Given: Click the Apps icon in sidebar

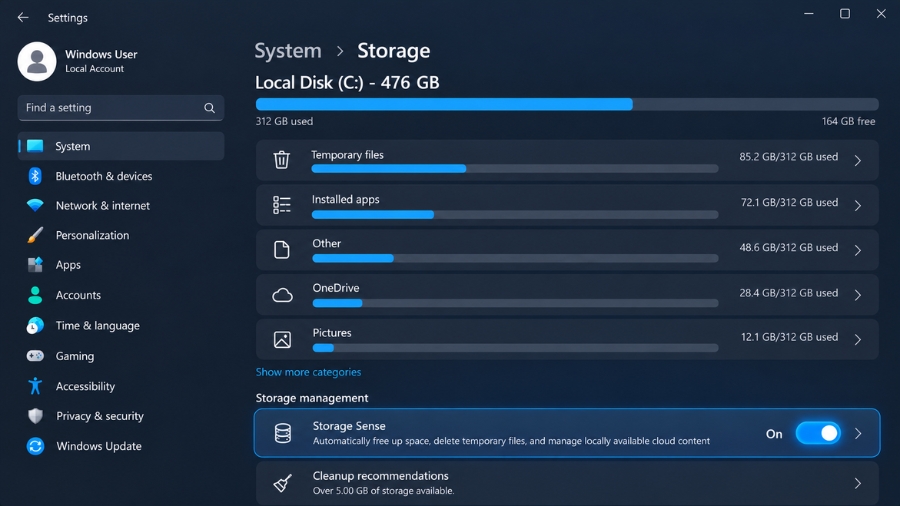Looking at the screenshot, I should pyautogui.click(x=35, y=264).
